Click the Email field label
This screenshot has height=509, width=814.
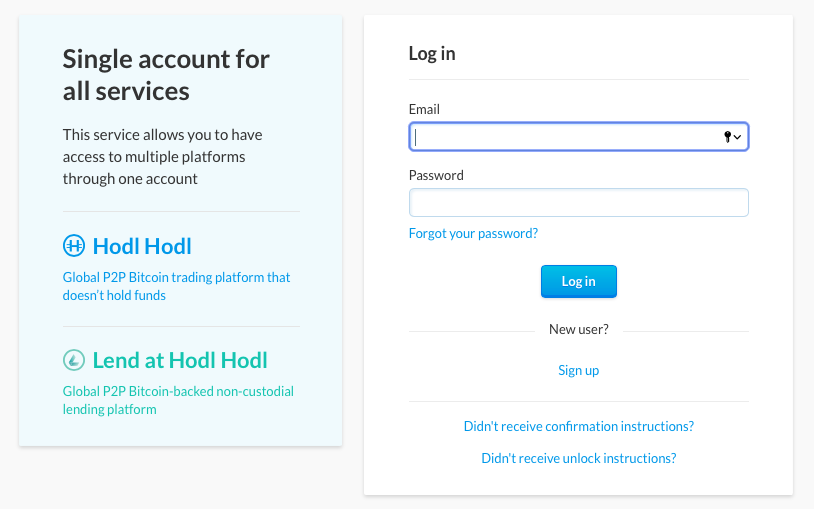[424, 109]
